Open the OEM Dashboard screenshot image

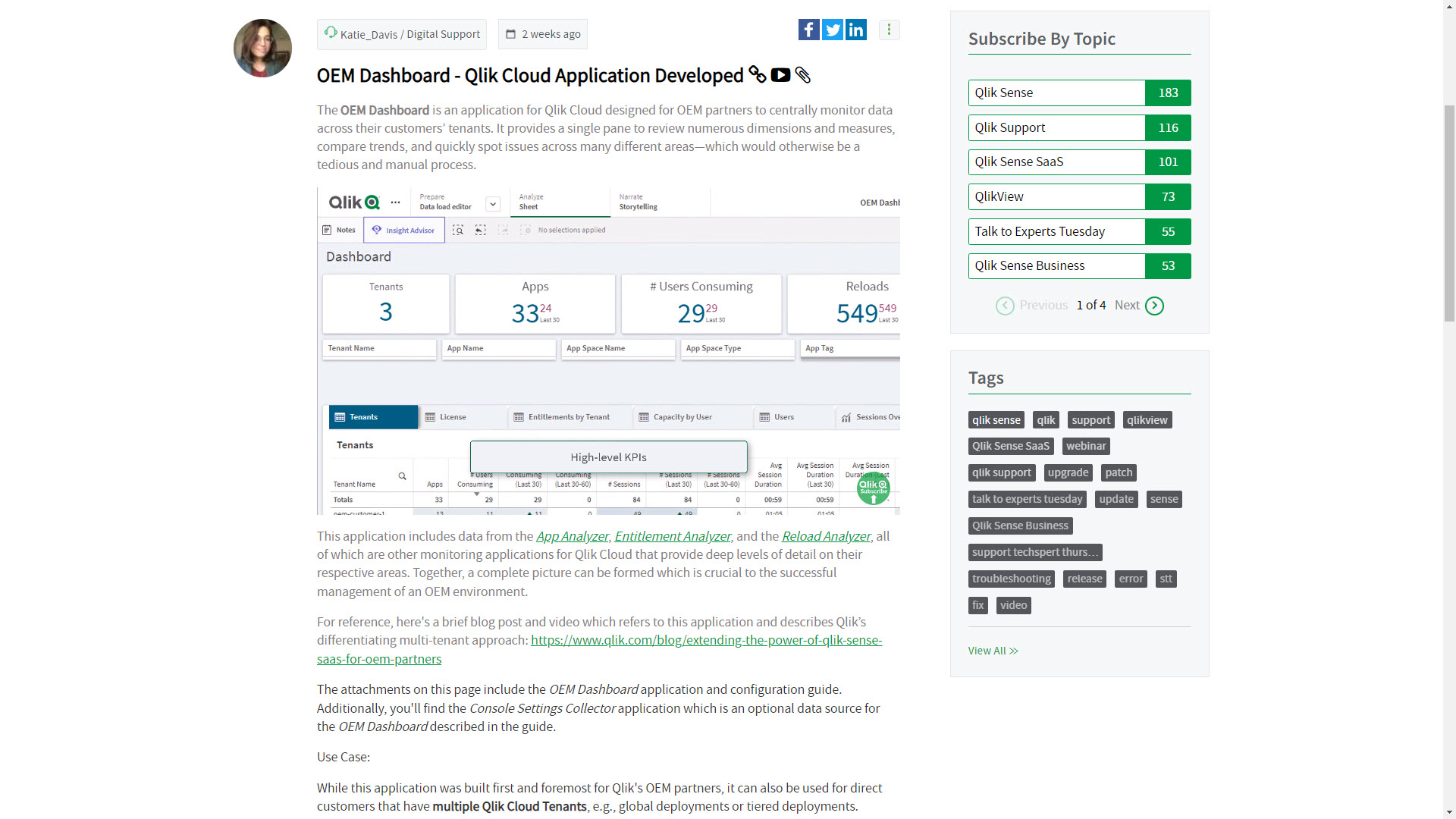click(608, 351)
